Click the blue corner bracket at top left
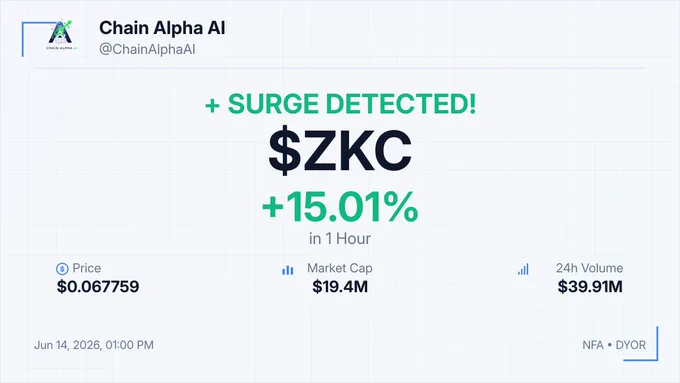 click(x=39, y=39)
